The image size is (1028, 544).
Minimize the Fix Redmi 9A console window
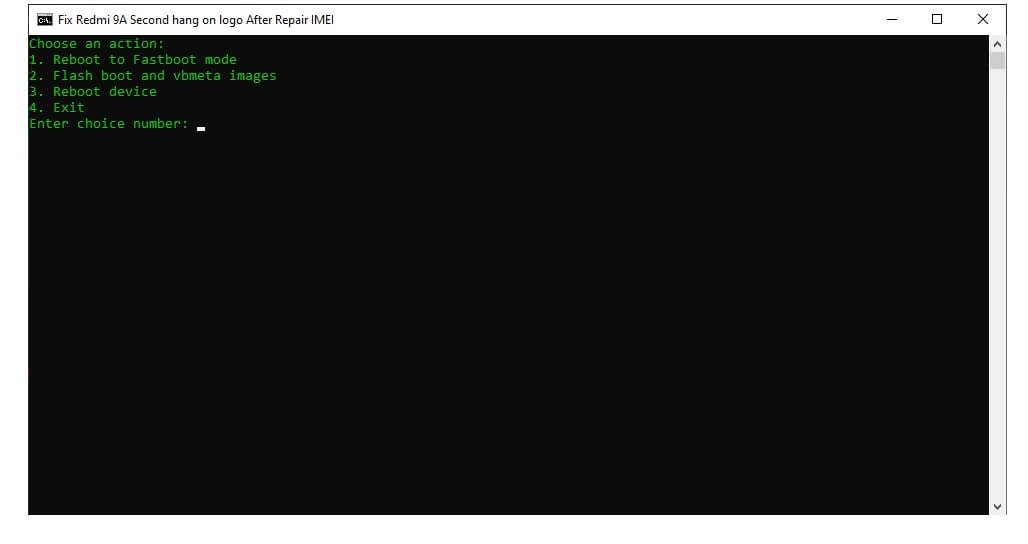(892, 20)
